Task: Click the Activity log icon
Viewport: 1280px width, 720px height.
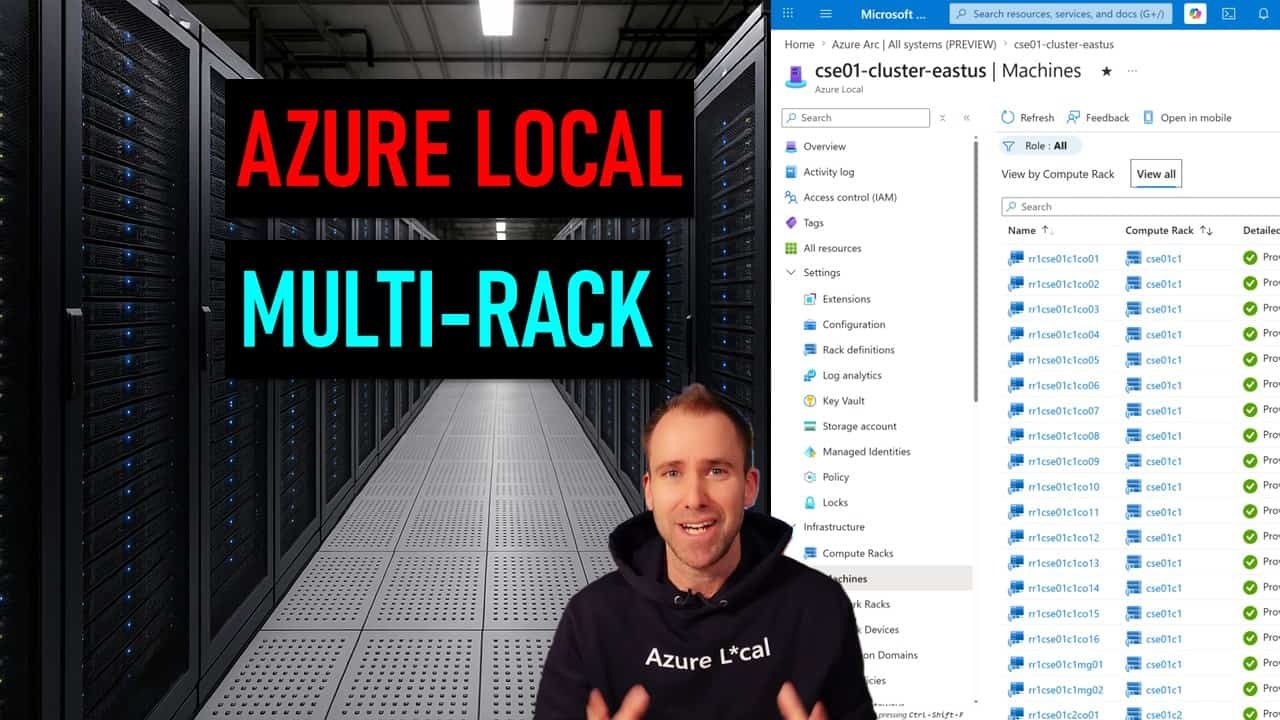Action: [792, 172]
